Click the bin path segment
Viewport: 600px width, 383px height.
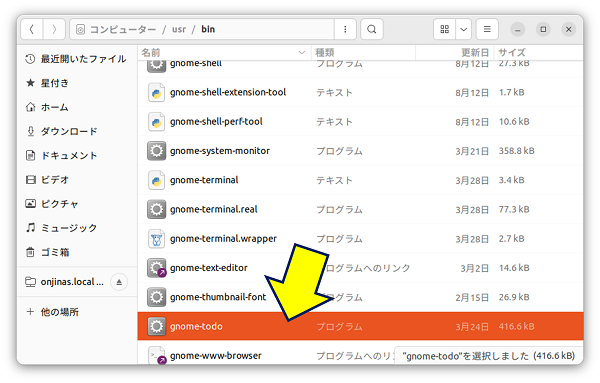[x=208, y=29]
